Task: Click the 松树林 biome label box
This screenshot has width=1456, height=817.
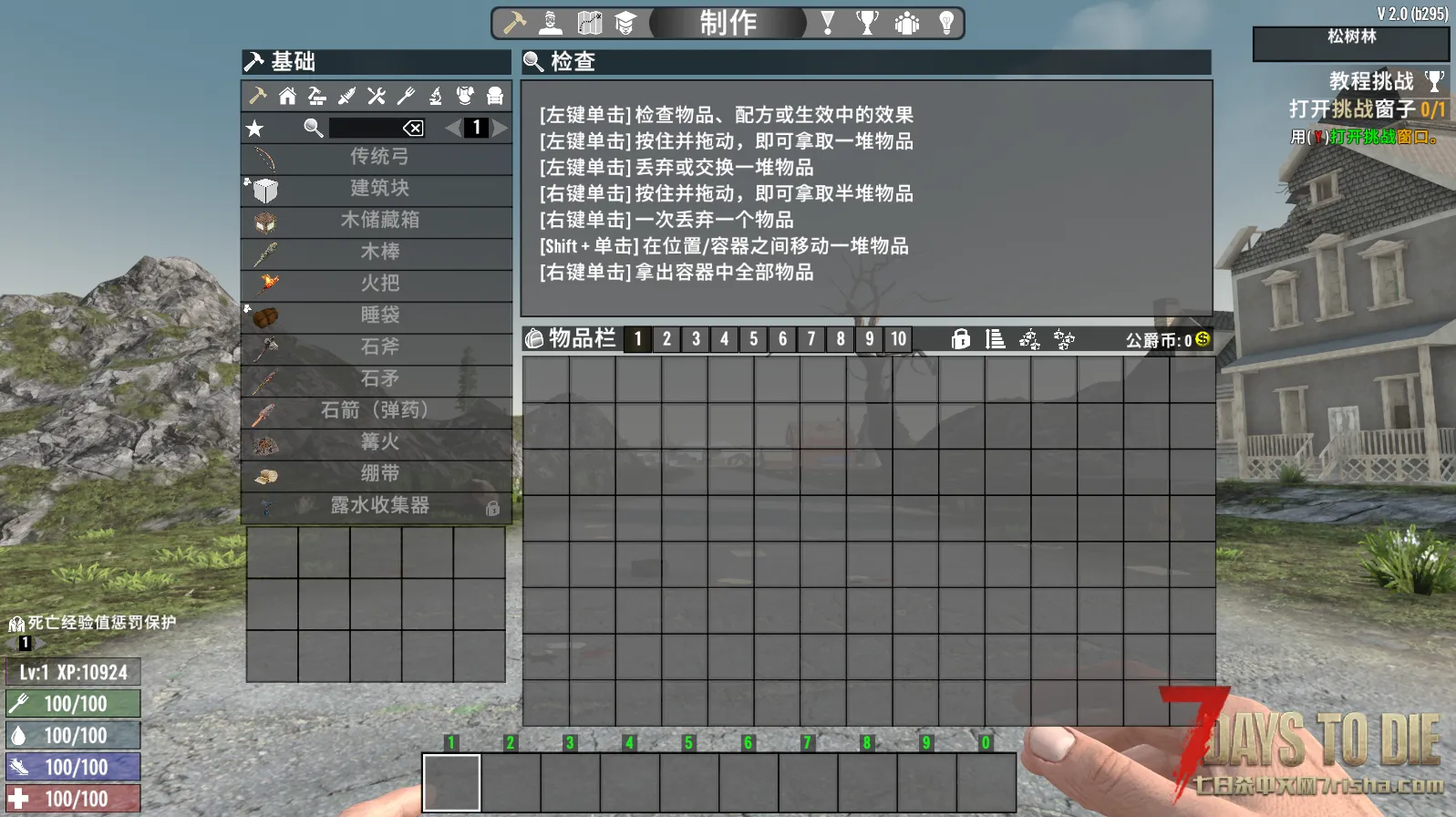Action: [x=1351, y=44]
